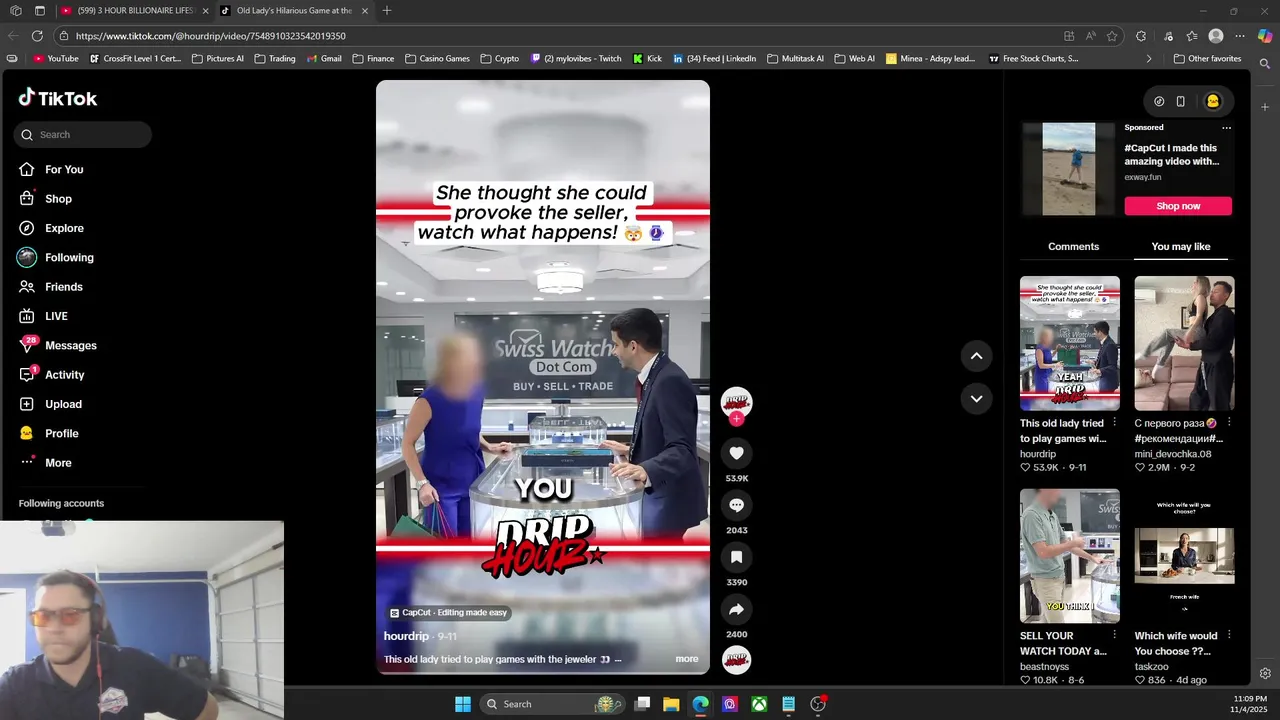Screen dimensions: 1280x720
Task: Switch to the Comments tab
Action: [x=1073, y=247]
